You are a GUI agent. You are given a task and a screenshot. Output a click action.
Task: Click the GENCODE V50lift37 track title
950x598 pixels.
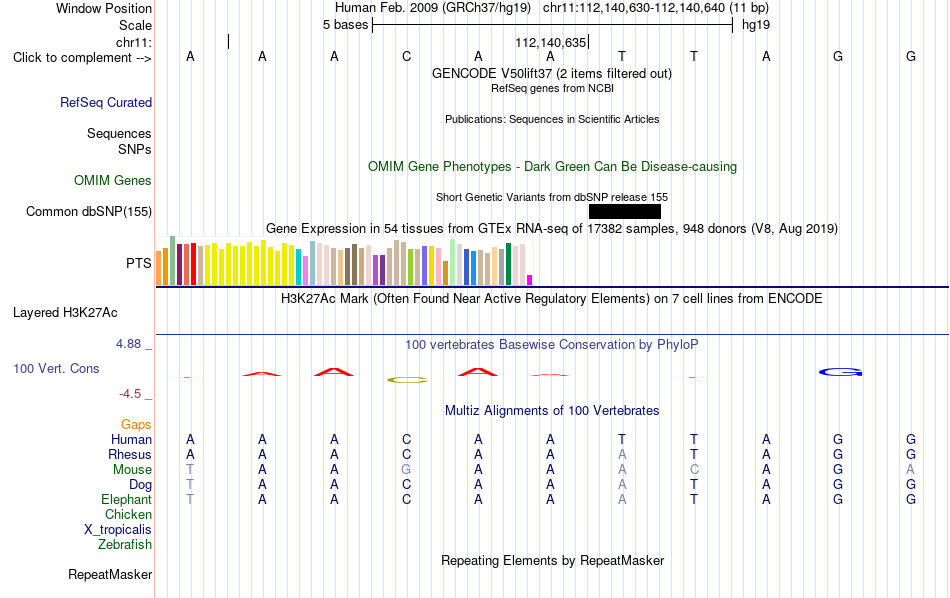[x=552, y=73]
